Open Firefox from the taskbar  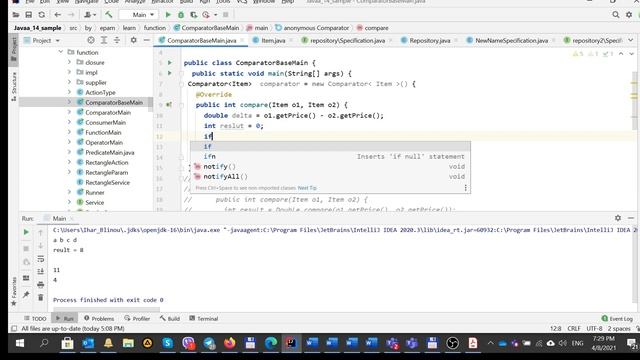click(230, 343)
